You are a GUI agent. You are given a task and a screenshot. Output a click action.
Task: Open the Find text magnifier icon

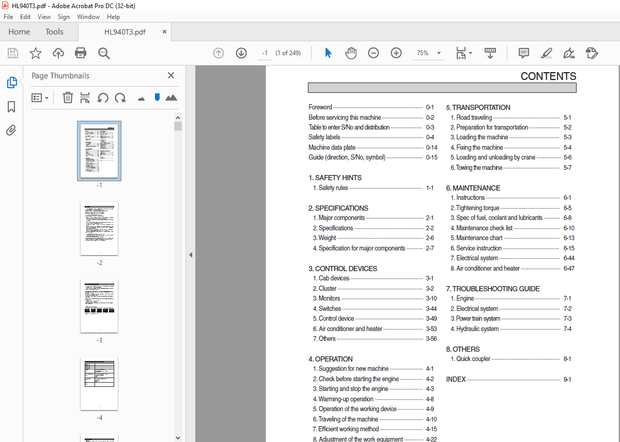[x=104, y=53]
